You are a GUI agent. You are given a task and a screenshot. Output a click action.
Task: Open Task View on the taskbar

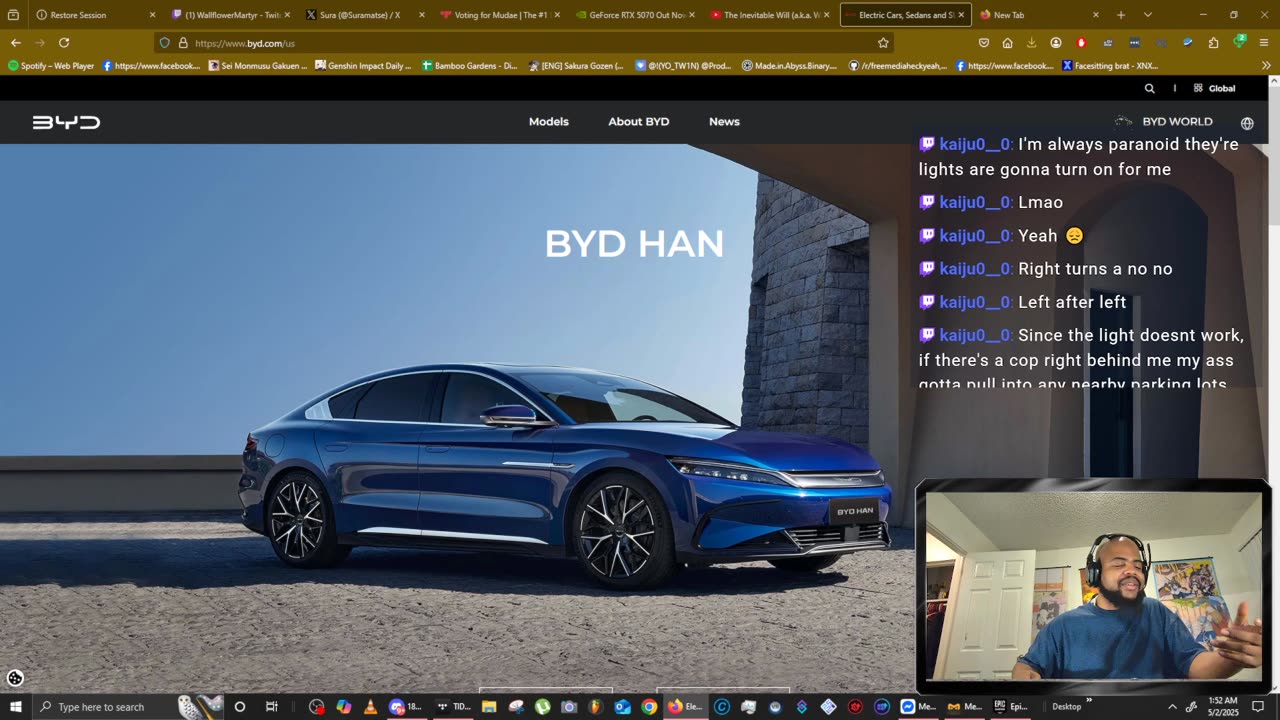271,707
